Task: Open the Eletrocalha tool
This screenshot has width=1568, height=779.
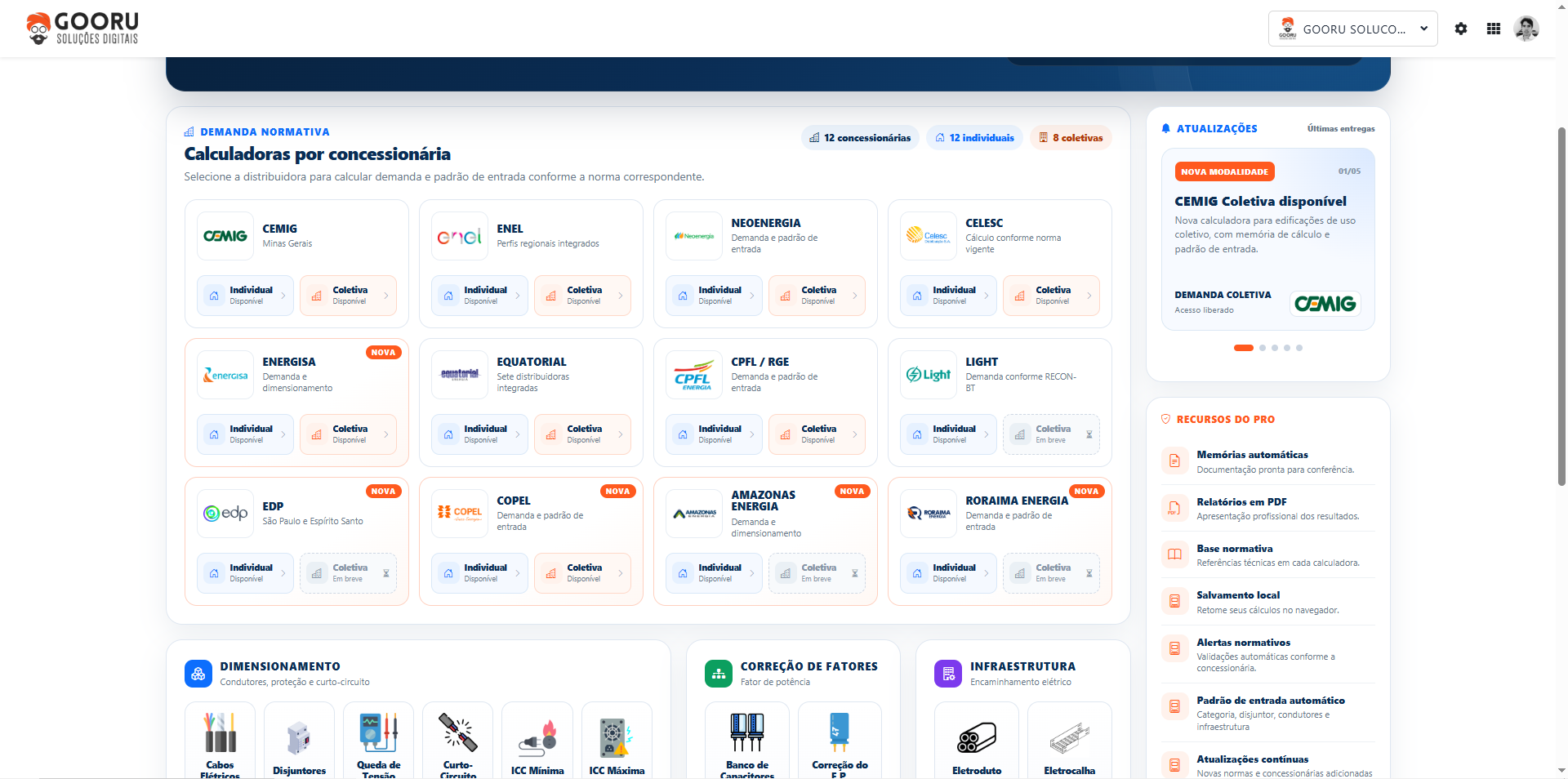Action: click(x=1070, y=741)
